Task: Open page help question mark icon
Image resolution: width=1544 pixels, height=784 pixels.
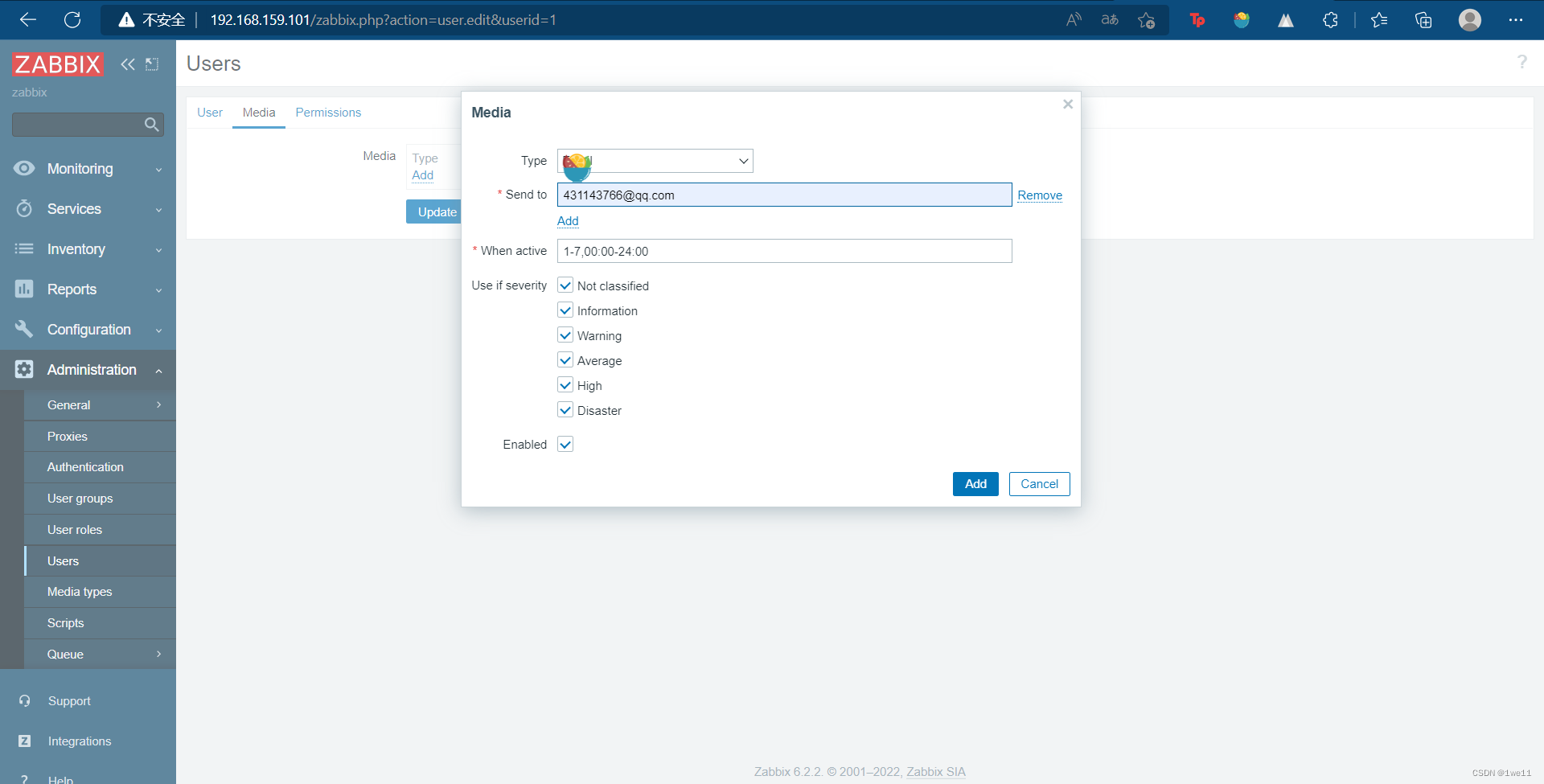Action: point(1521,62)
